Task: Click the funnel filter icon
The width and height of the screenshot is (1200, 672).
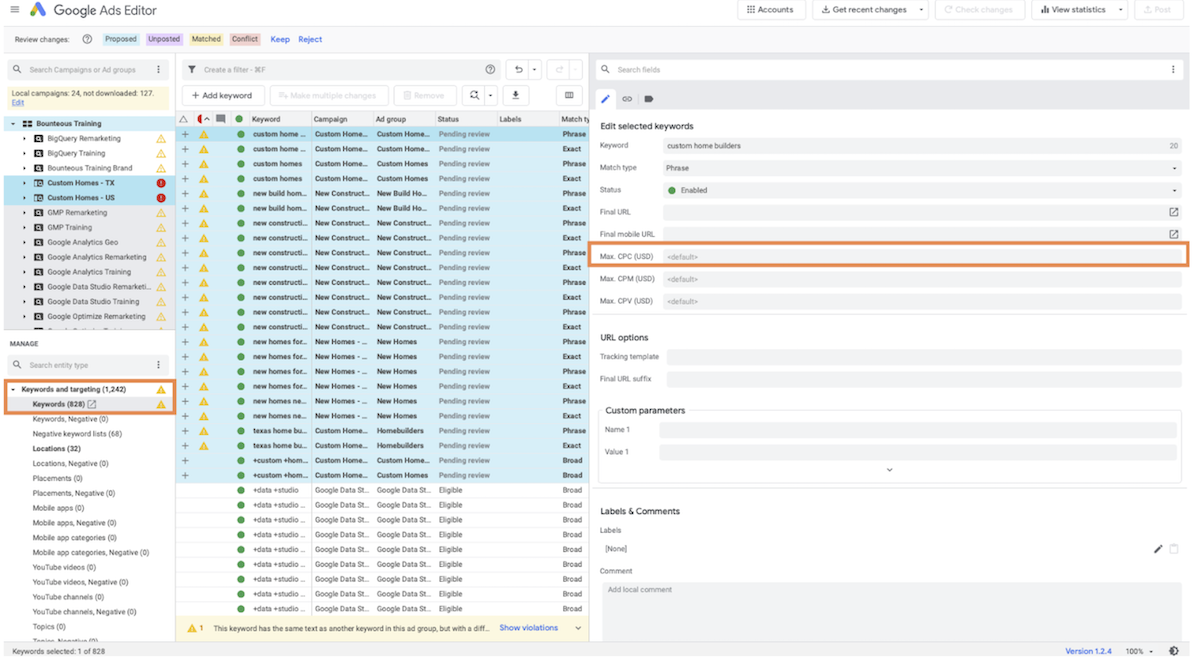Action: click(x=192, y=70)
